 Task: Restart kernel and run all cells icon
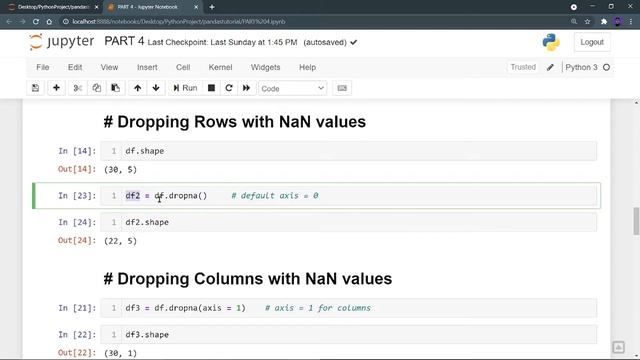[247, 88]
